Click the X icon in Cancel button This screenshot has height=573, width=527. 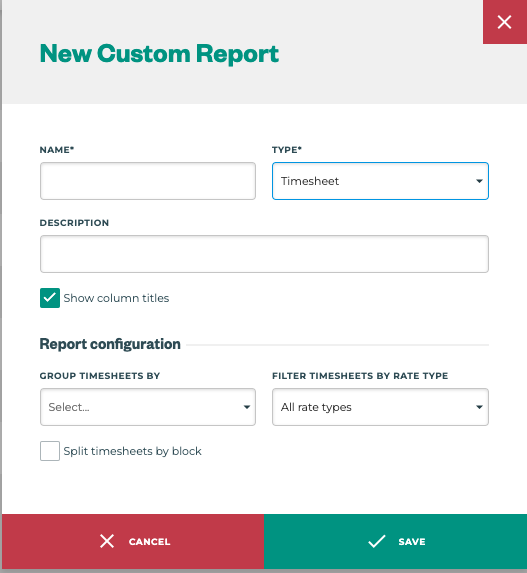107,541
